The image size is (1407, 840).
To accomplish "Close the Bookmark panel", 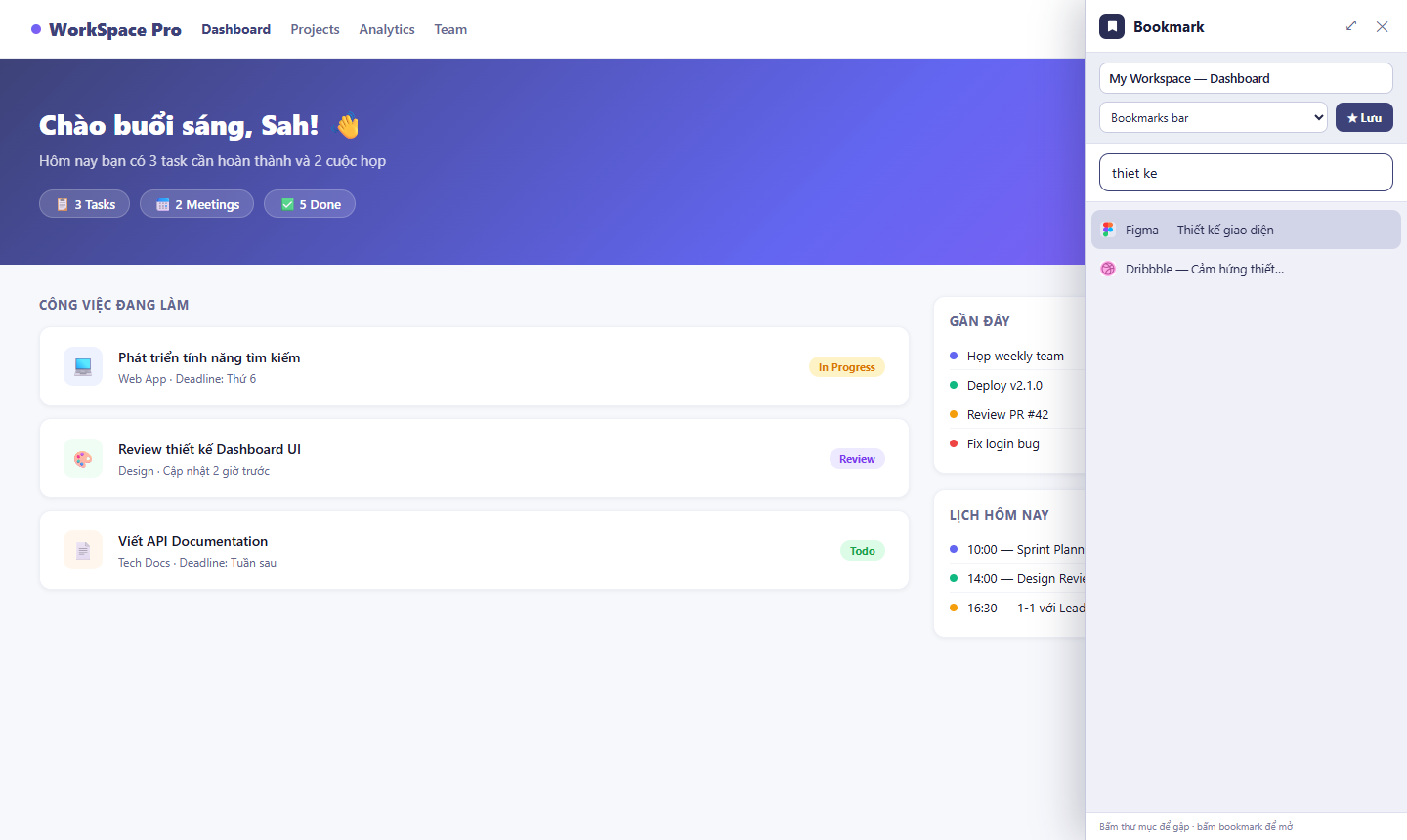I will pyautogui.click(x=1382, y=26).
